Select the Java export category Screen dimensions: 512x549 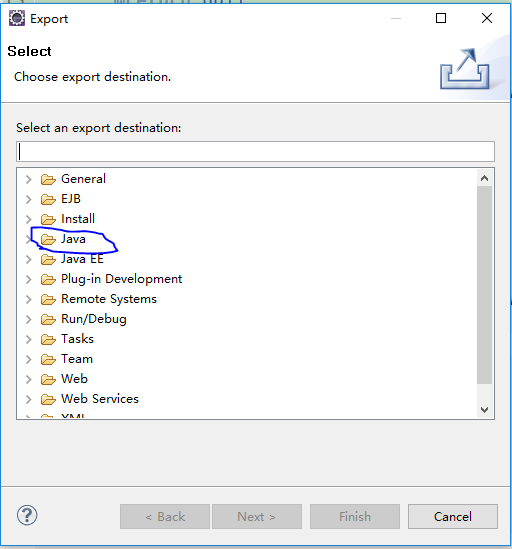pos(73,239)
